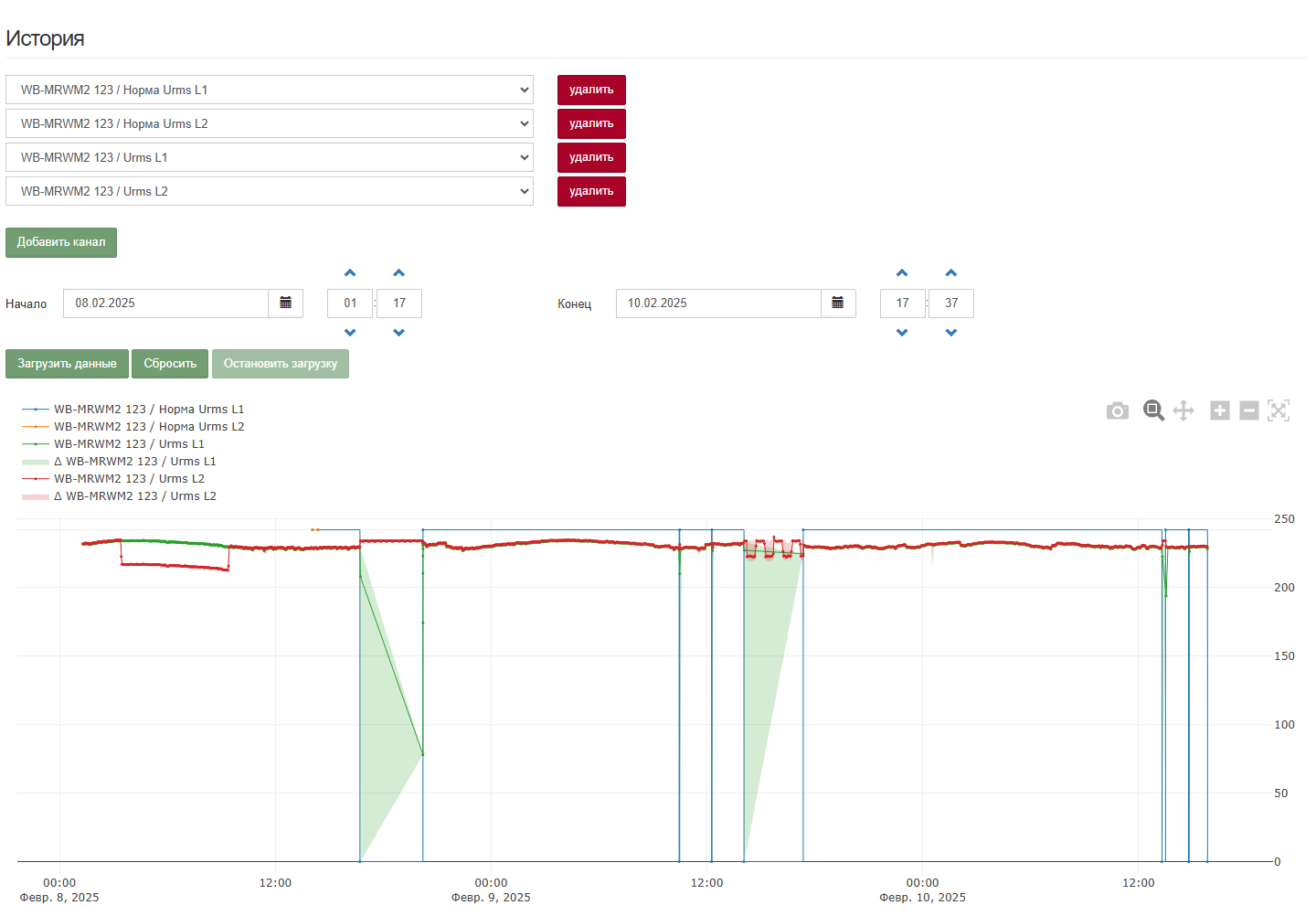Select the plot Zoom magnifier tool
Screen dimensions: 1316x916
[x=1153, y=410]
